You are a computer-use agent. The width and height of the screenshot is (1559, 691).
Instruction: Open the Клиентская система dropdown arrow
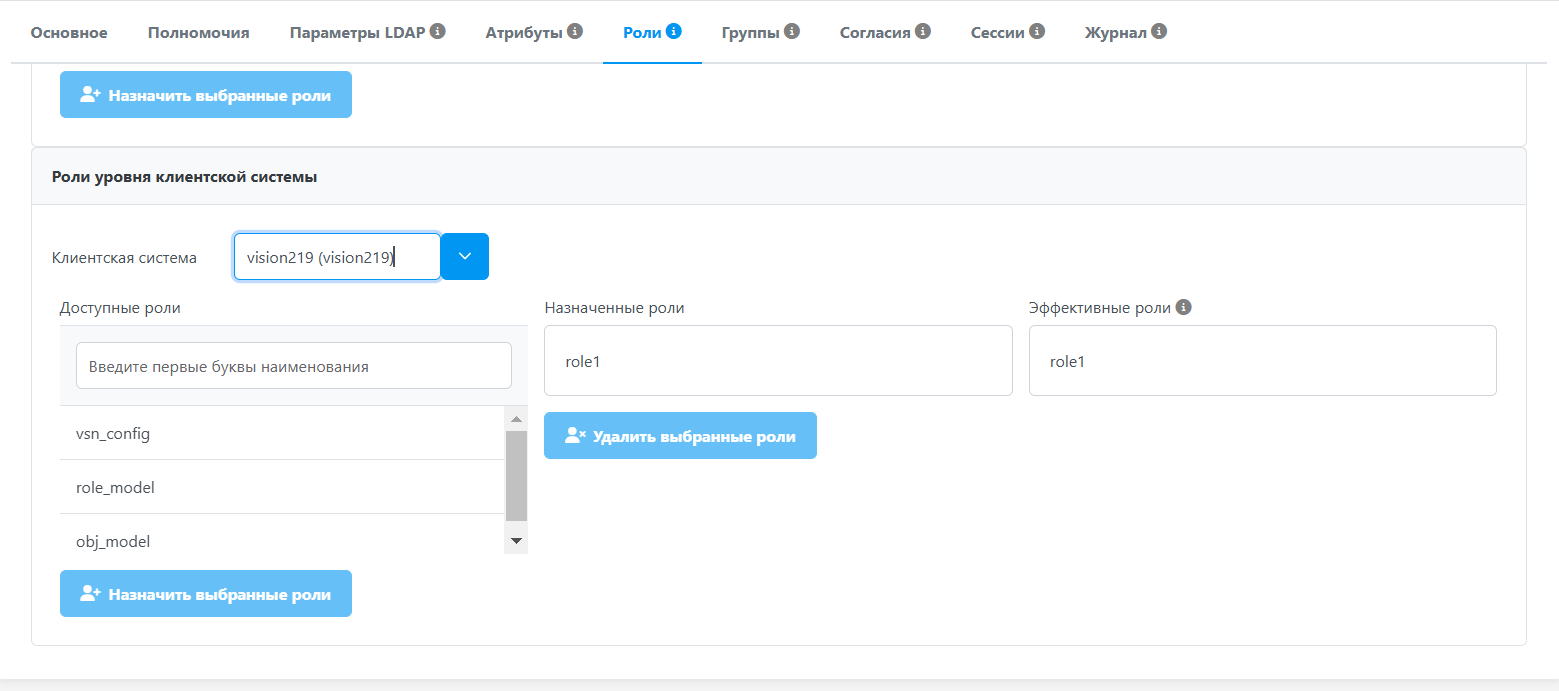465,257
